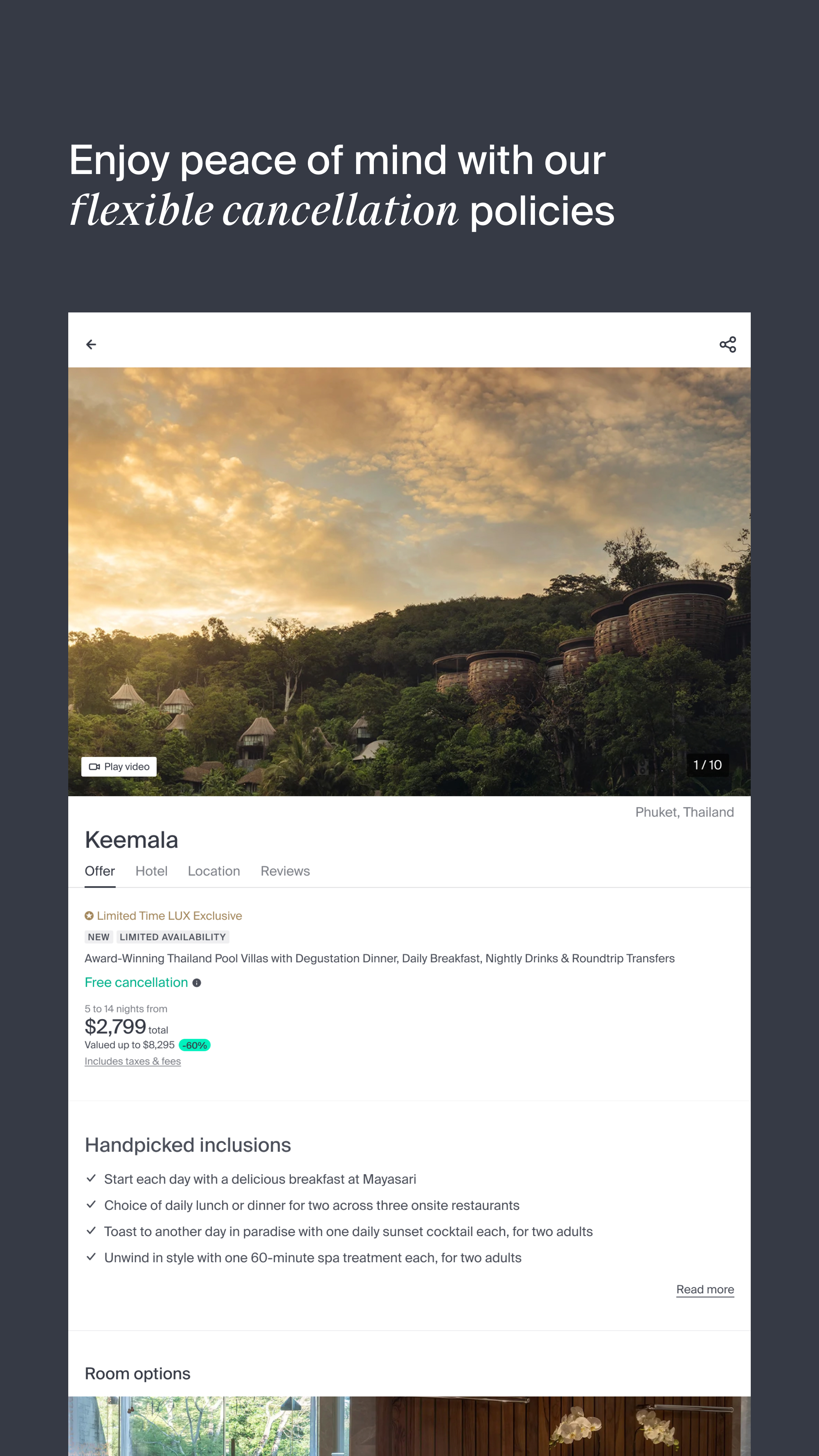This screenshot has width=819, height=1456.
Task: Tap the LUX Exclusive badge icon
Action: click(89, 916)
